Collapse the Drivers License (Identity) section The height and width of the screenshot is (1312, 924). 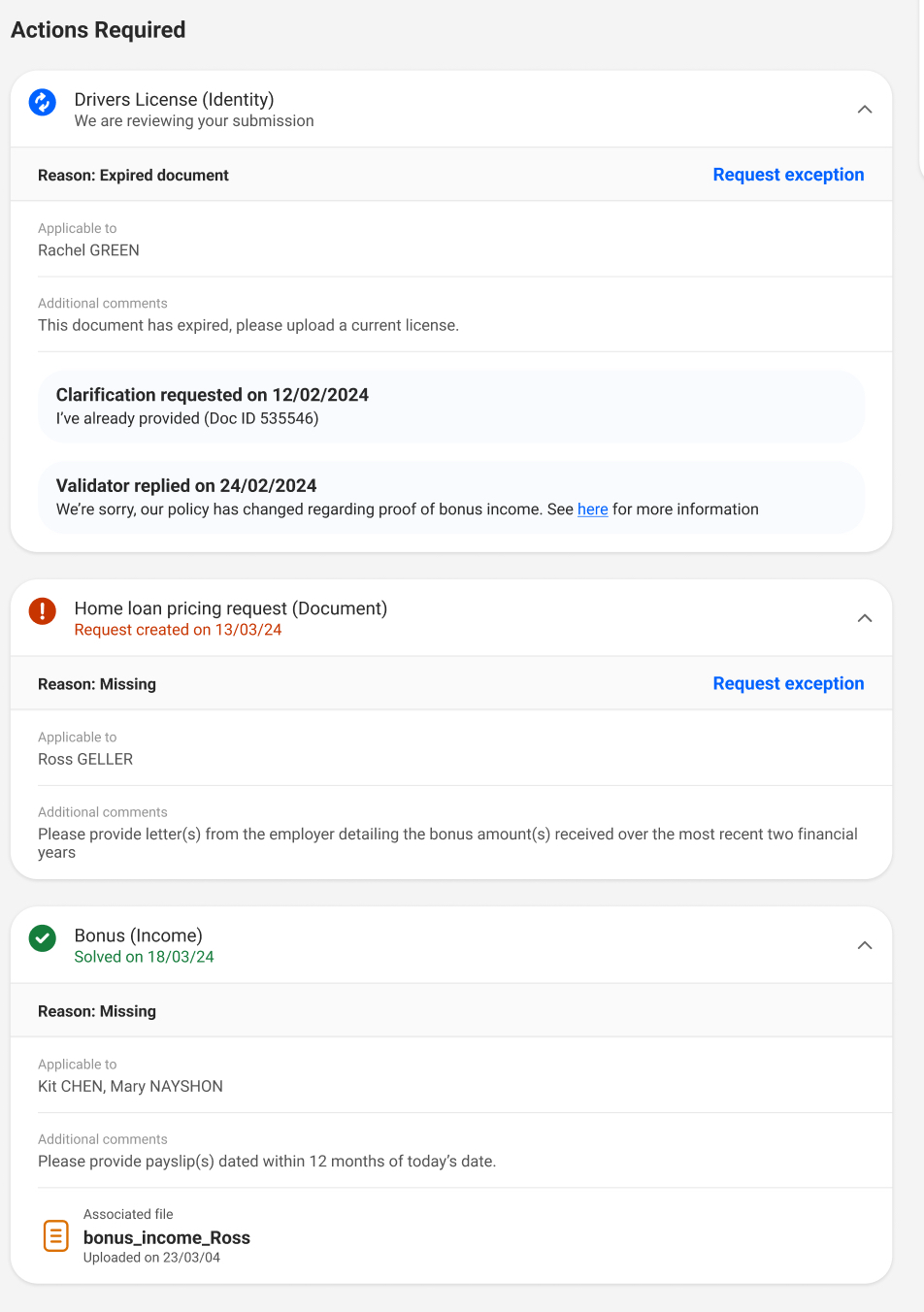click(x=865, y=110)
